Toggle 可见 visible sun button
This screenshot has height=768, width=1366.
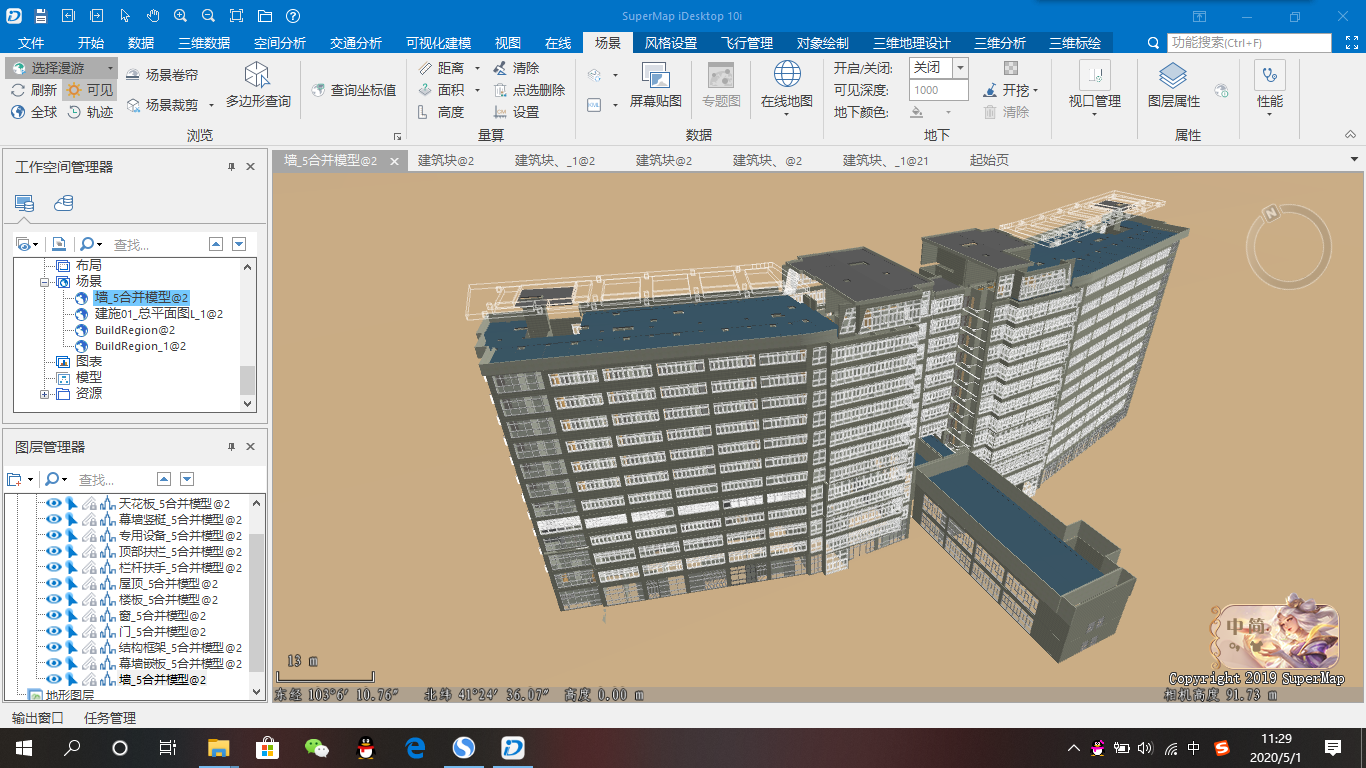pos(90,90)
